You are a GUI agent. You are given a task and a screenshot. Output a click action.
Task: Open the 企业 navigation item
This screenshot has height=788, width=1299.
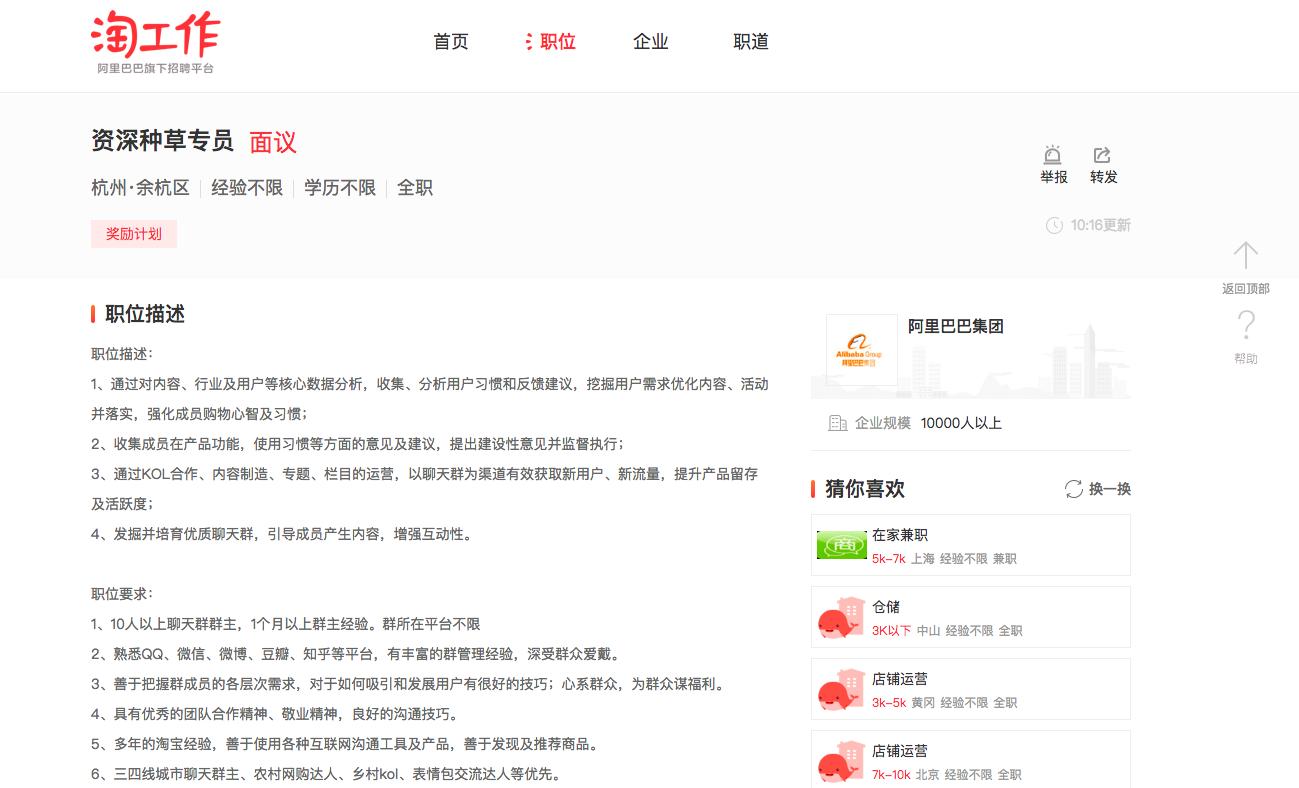click(x=651, y=42)
